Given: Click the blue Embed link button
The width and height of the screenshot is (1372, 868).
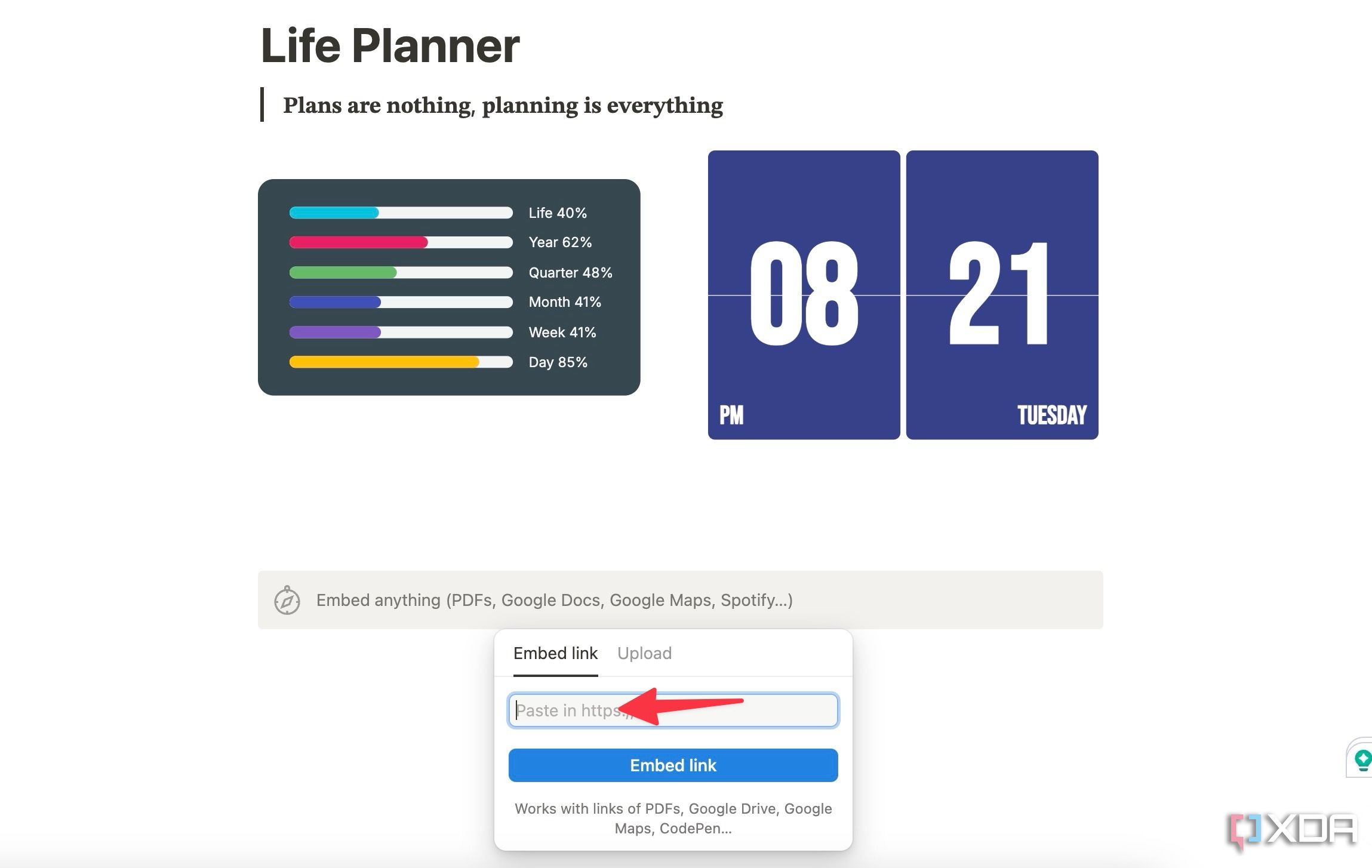Looking at the screenshot, I should coord(673,765).
